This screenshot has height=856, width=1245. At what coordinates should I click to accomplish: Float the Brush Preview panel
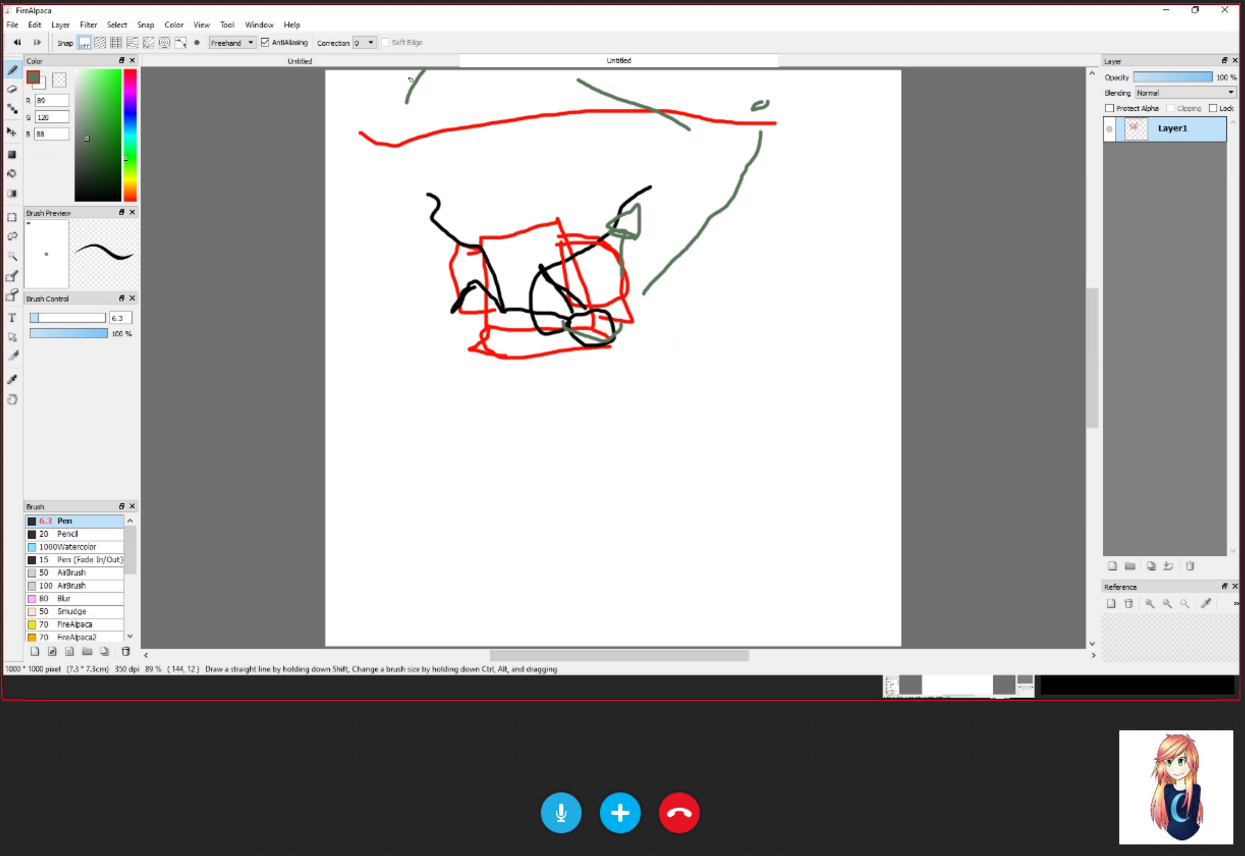(x=122, y=213)
